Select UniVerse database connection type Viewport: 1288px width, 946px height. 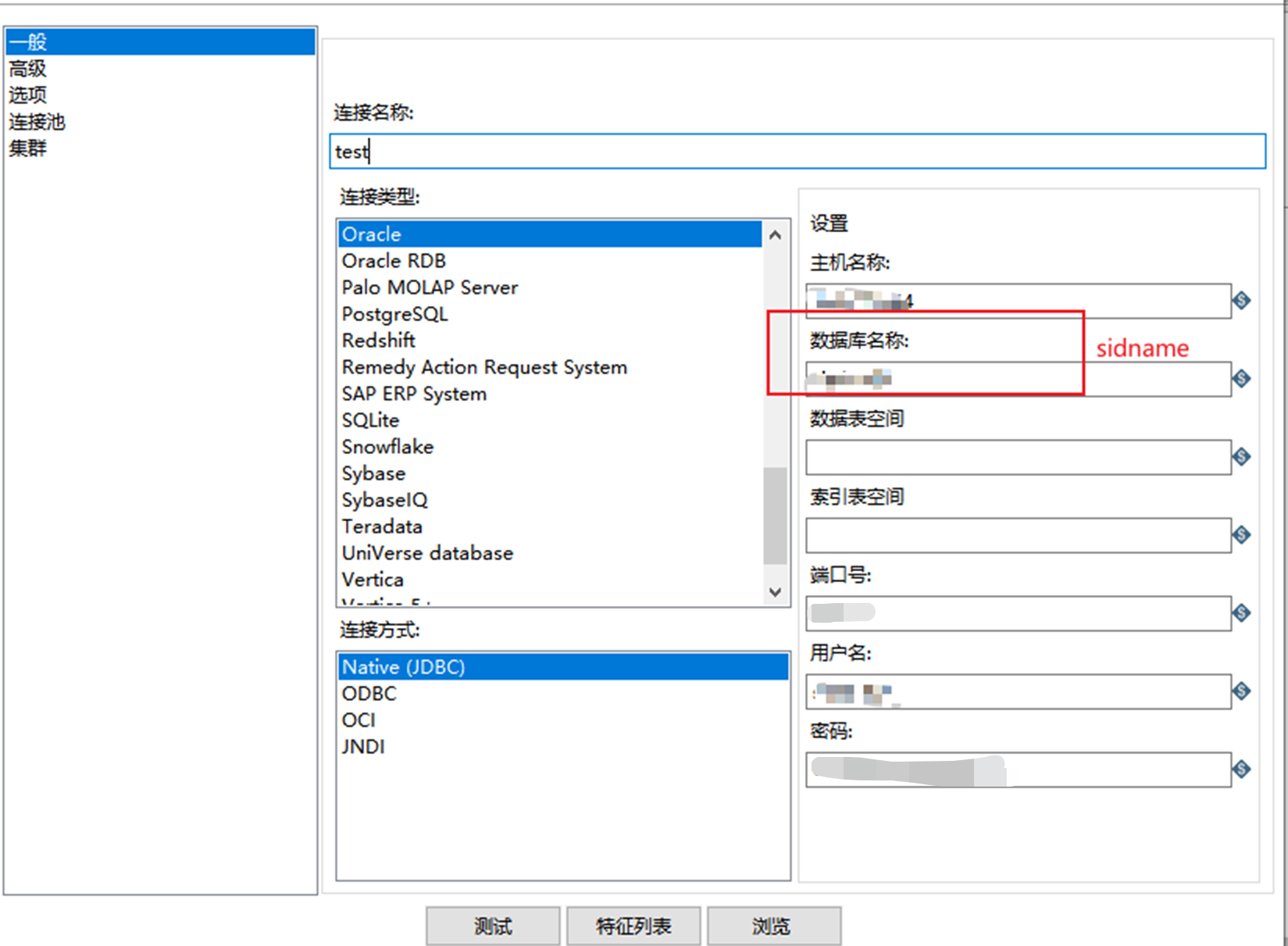(550, 553)
